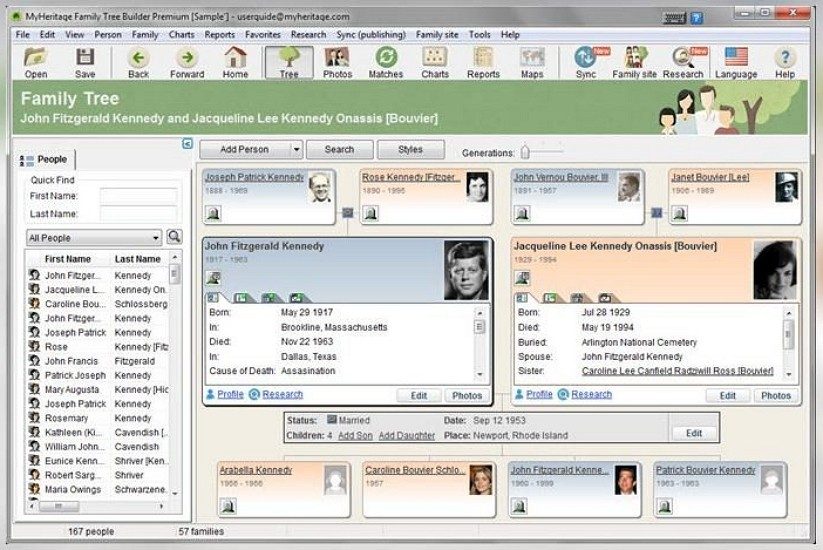Open the Family menu
Image resolution: width=823 pixels, height=550 pixels.
(145, 35)
